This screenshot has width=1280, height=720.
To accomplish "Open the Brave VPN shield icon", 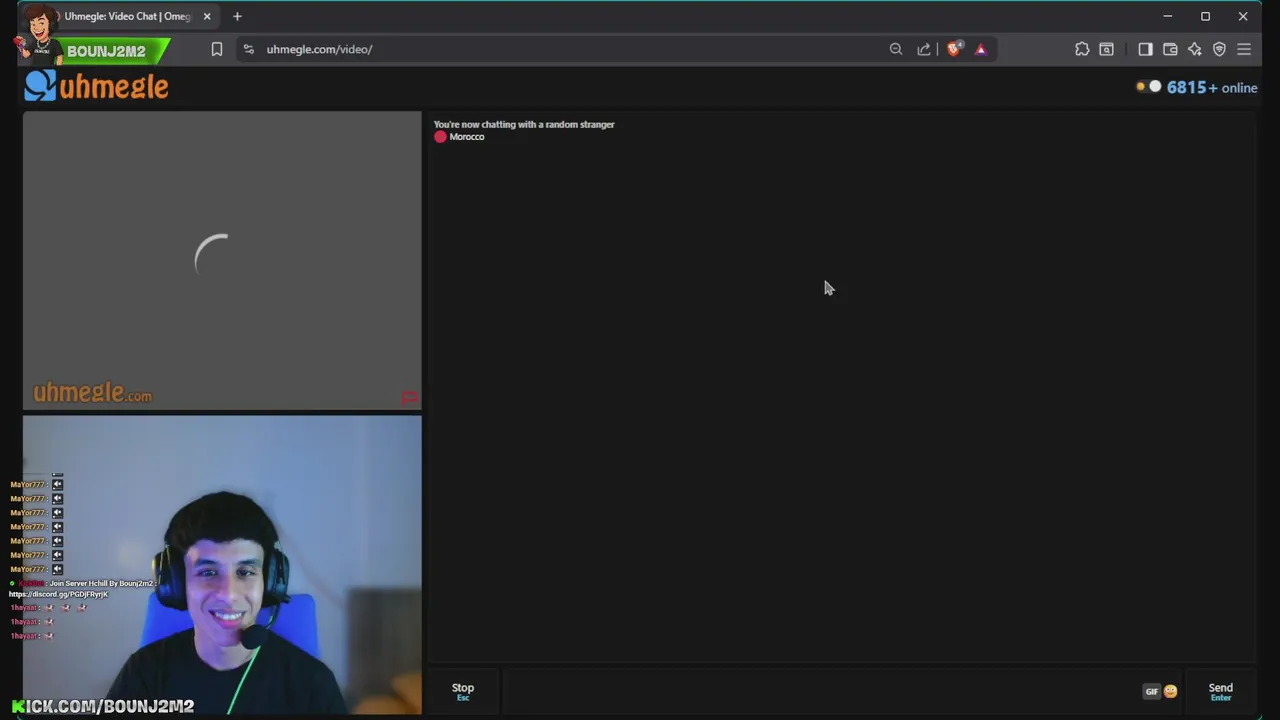I will pos(1219,49).
